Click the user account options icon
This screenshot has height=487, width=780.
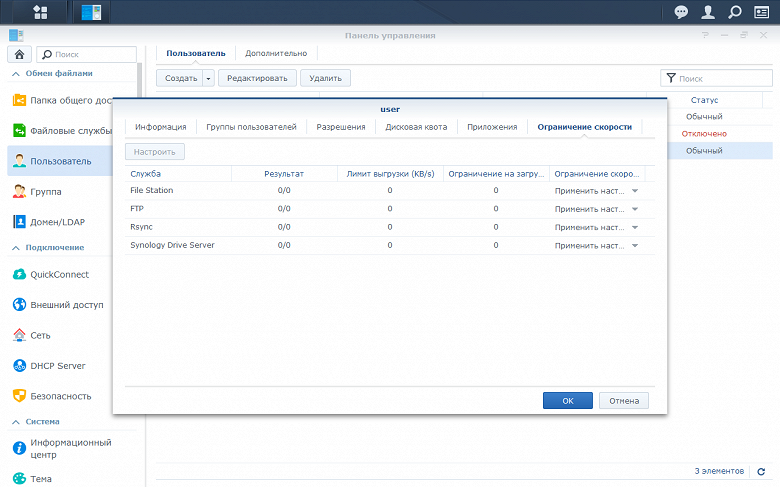click(708, 13)
